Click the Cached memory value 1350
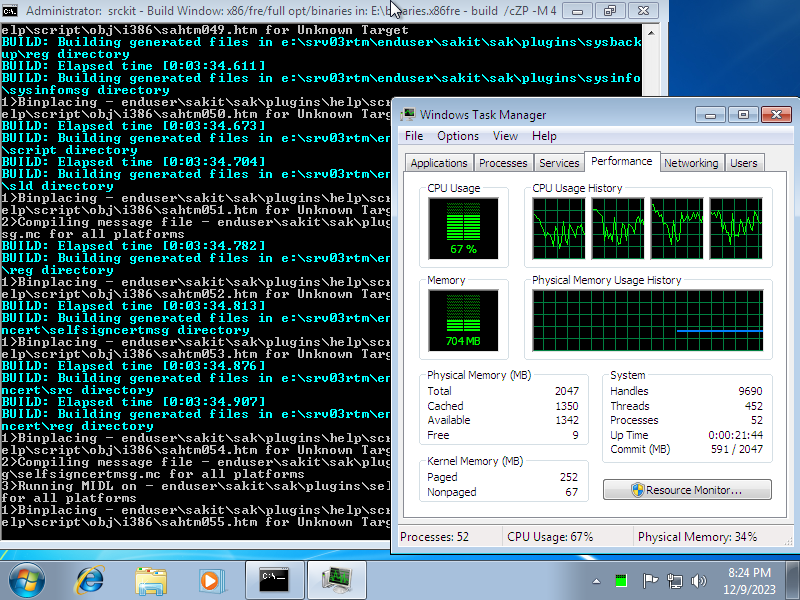The image size is (800, 600). [x=566, y=406]
